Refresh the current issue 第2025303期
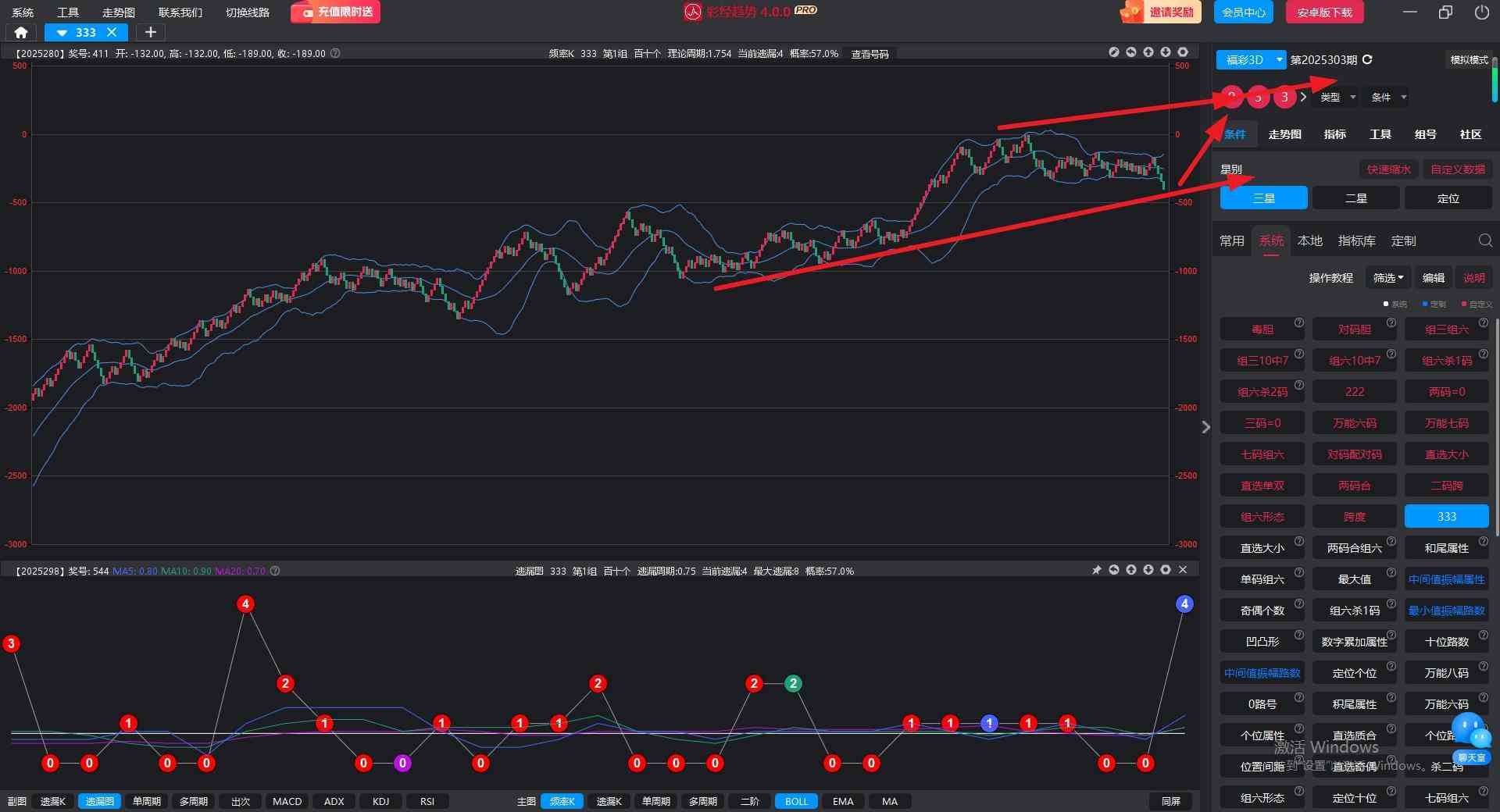The image size is (1500, 812). coord(1367,60)
